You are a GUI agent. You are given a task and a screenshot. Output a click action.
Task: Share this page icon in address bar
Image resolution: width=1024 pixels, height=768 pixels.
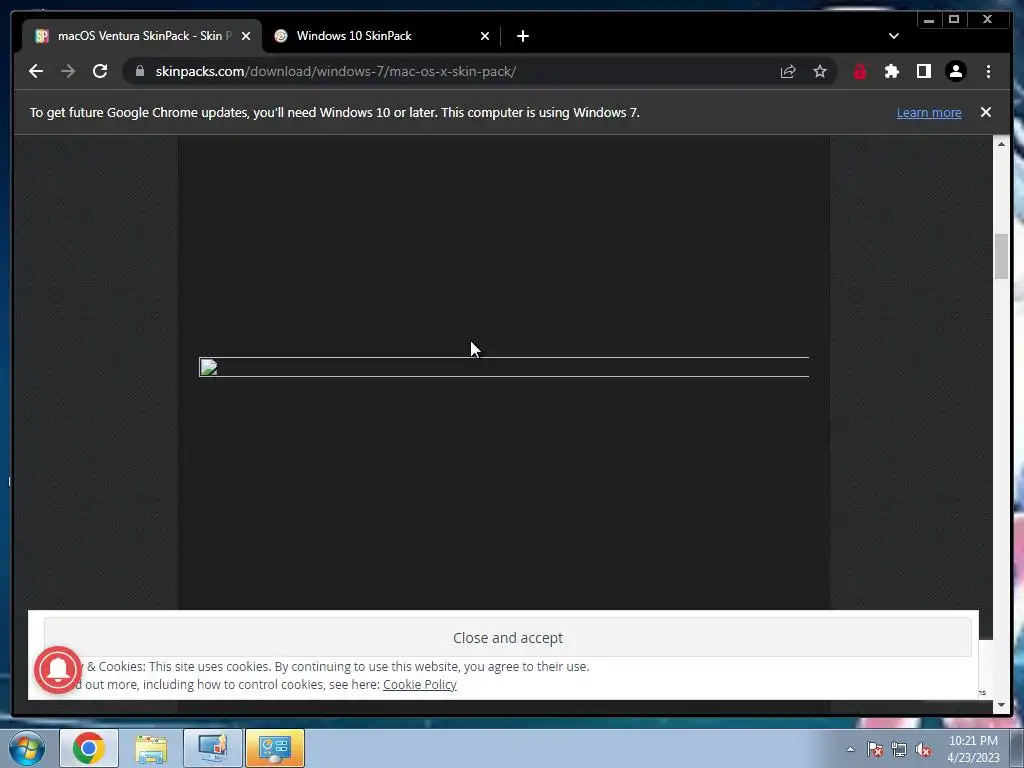point(788,71)
